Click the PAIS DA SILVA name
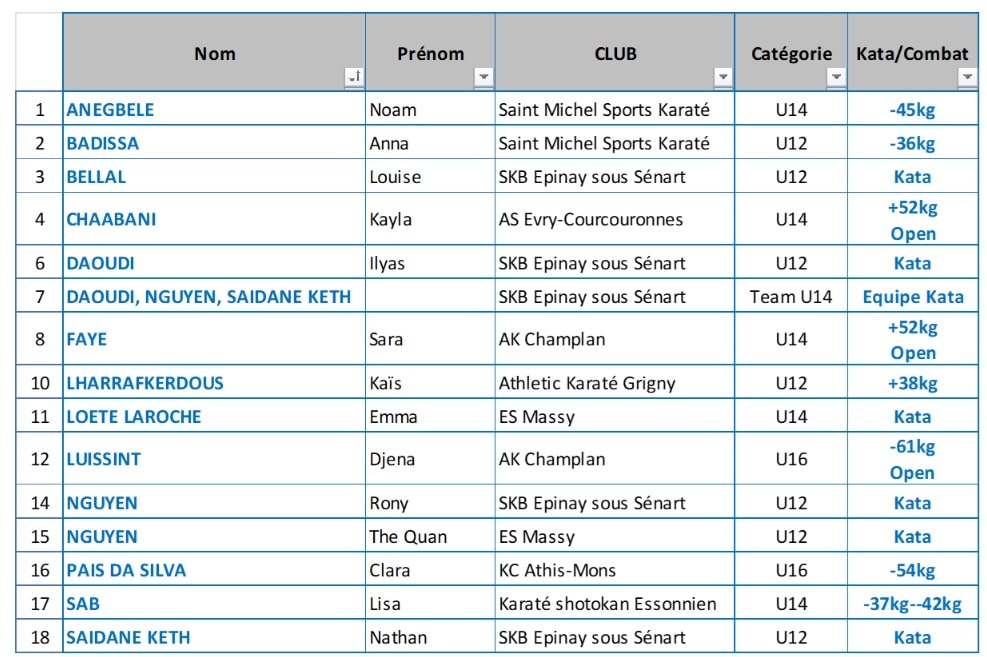Viewport: 987px width, 657px height. tap(126, 570)
